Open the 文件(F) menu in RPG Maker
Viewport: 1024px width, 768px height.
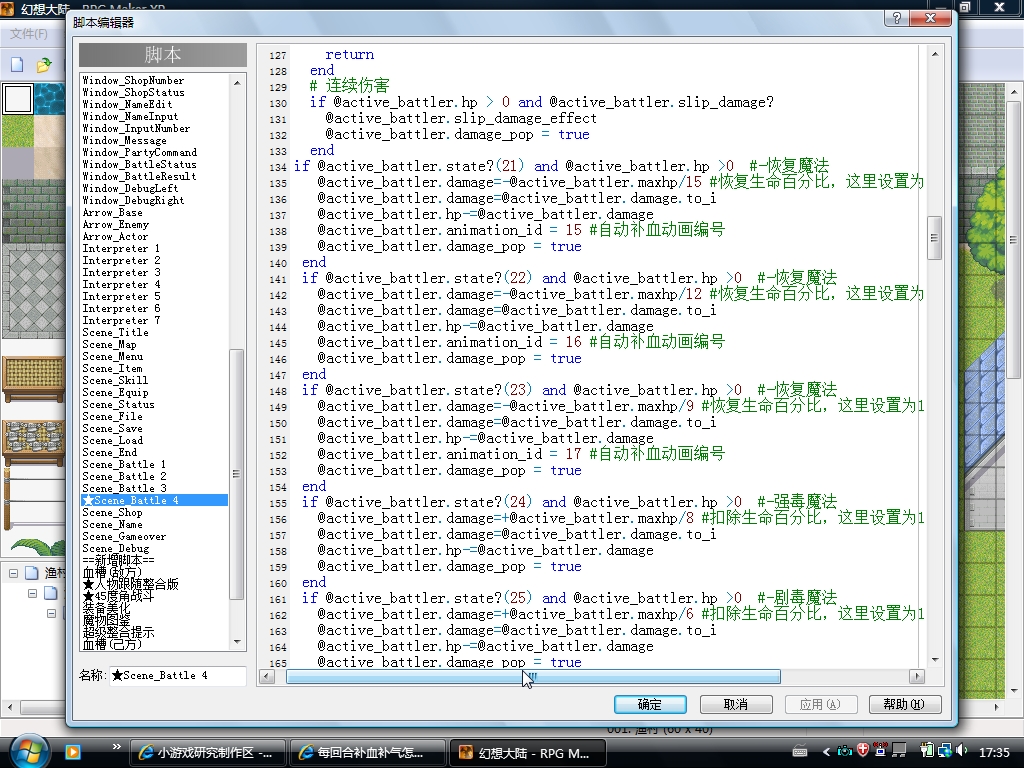click(29, 33)
